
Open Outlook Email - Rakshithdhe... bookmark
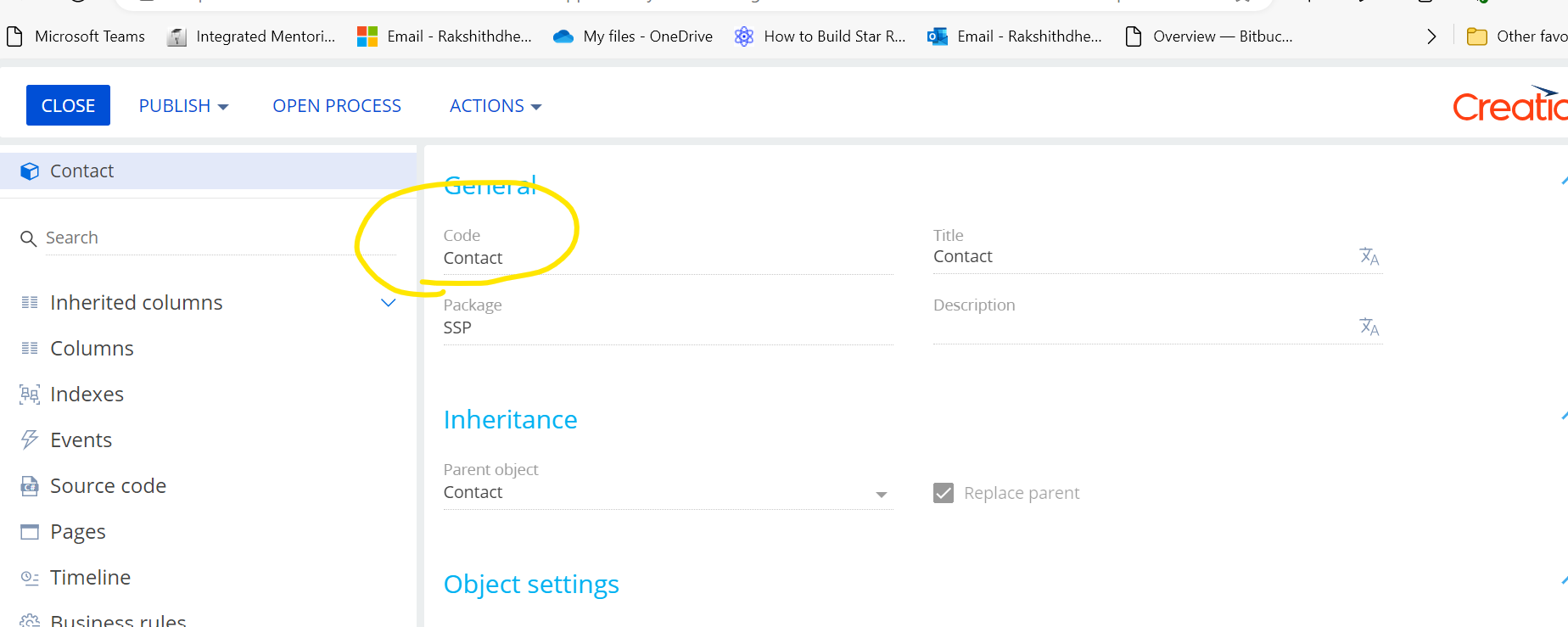(x=1015, y=36)
